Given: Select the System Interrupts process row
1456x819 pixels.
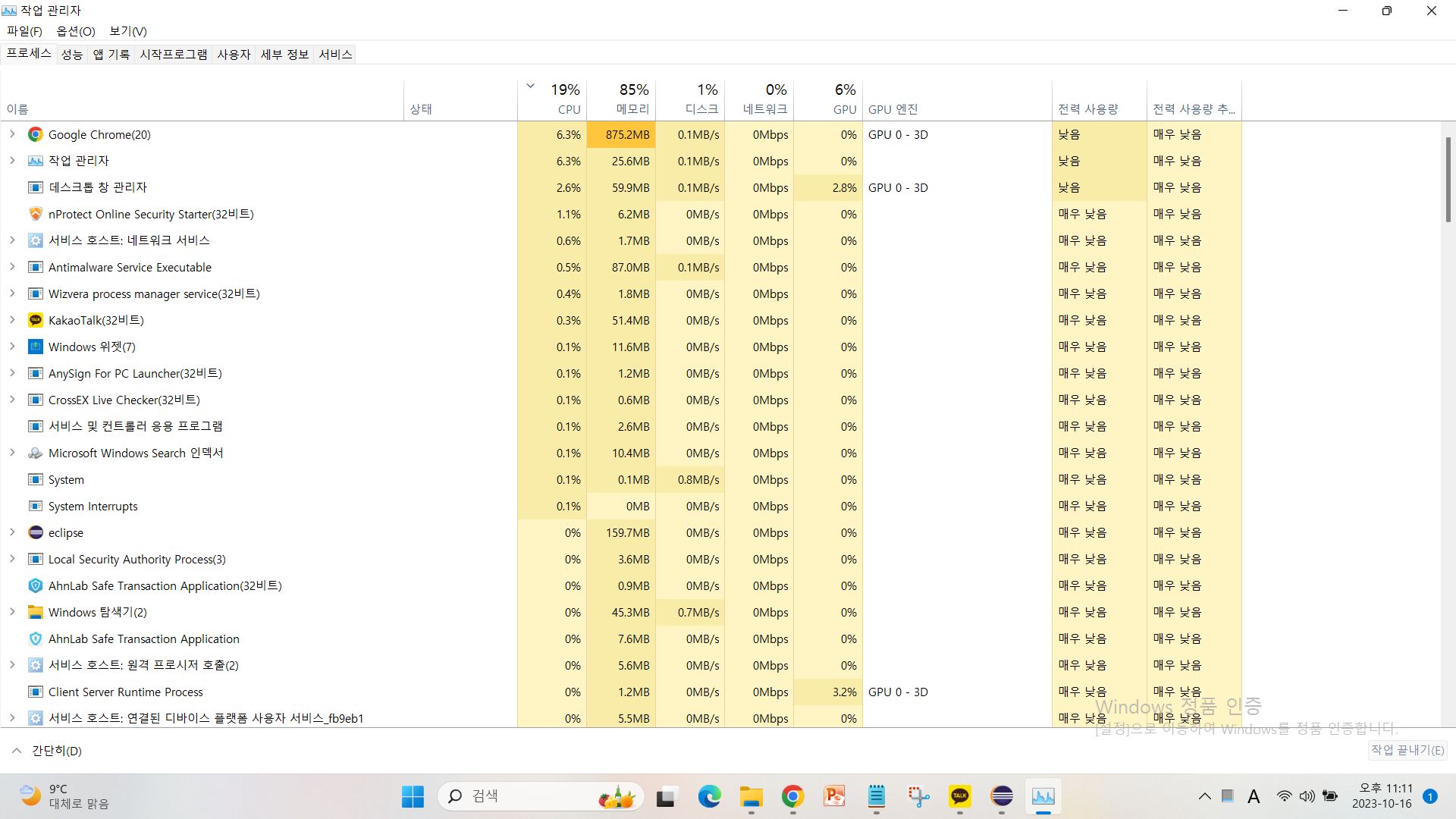Looking at the screenshot, I should click(x=620, y=506).
